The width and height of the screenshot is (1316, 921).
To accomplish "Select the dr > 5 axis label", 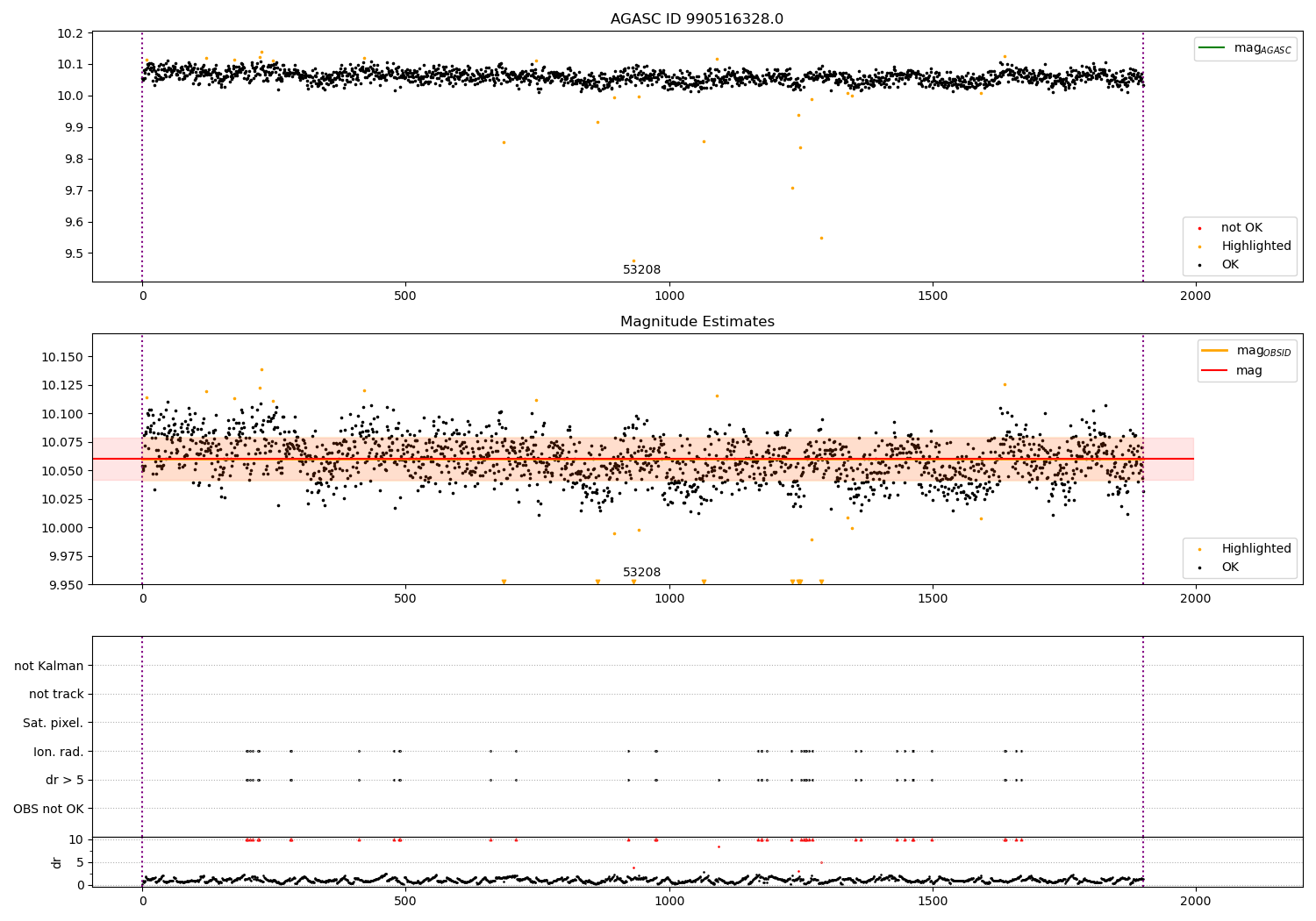I will (x=65, y=780).
